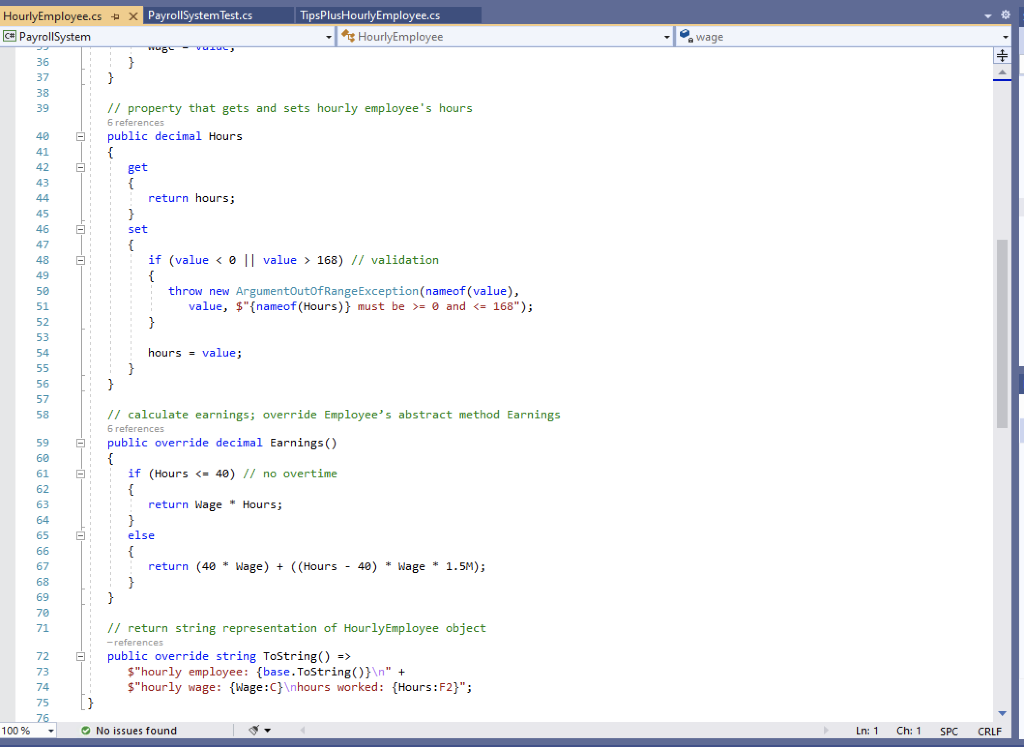
Task: Click the 'return hours;' statement
Action: point(191,198)
